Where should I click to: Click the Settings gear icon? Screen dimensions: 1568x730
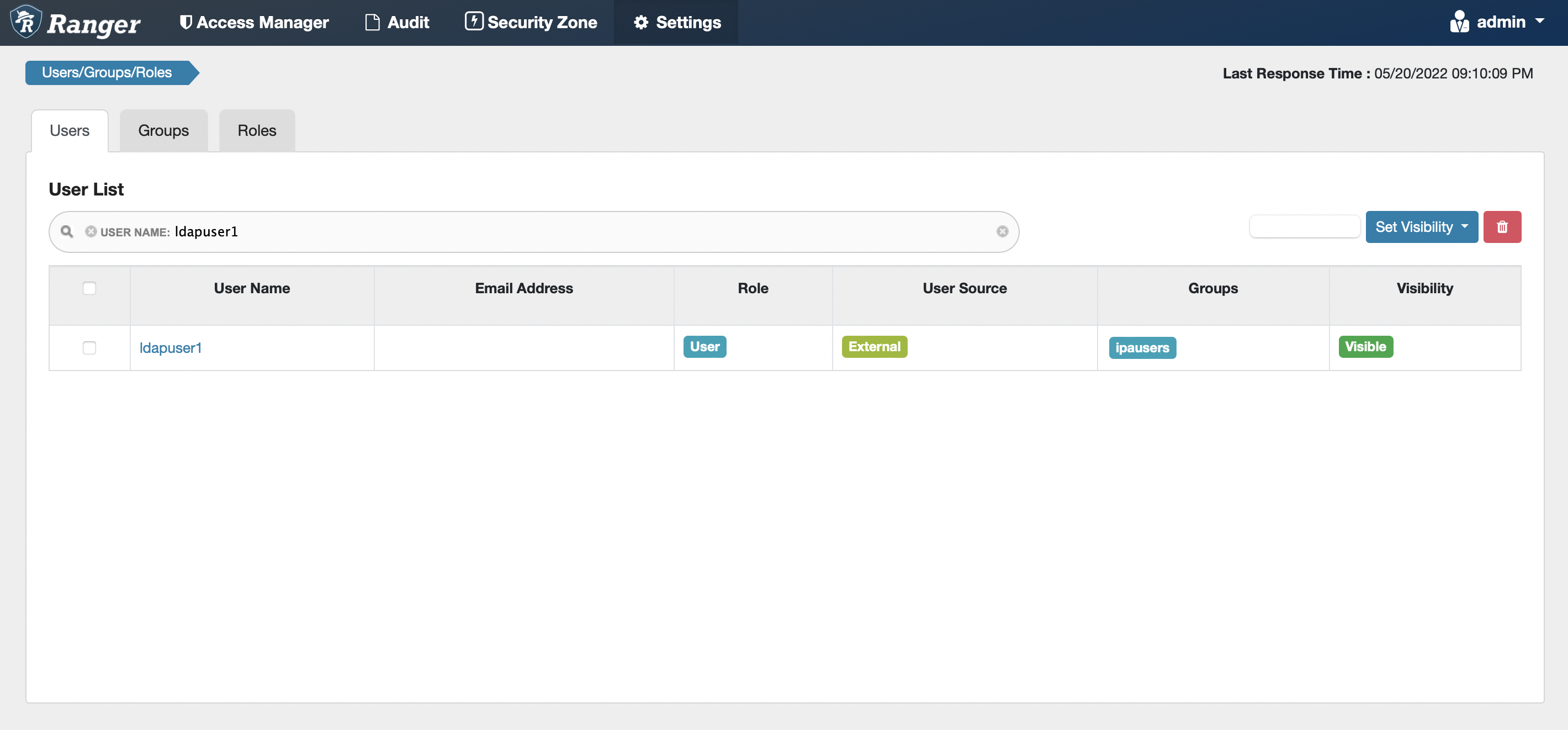tap(640, 23)
